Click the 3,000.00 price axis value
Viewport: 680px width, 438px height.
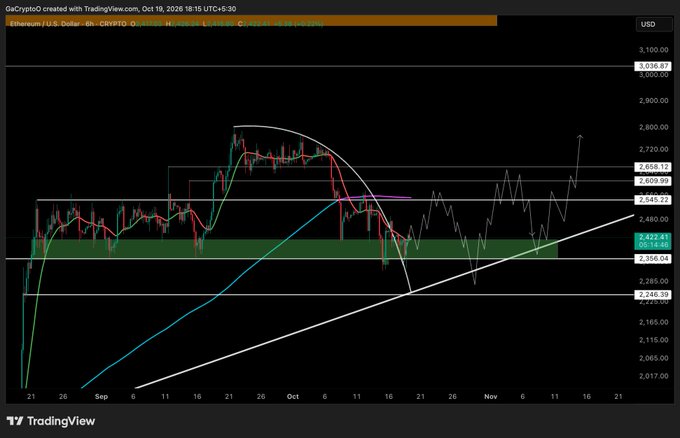(654, 75)
